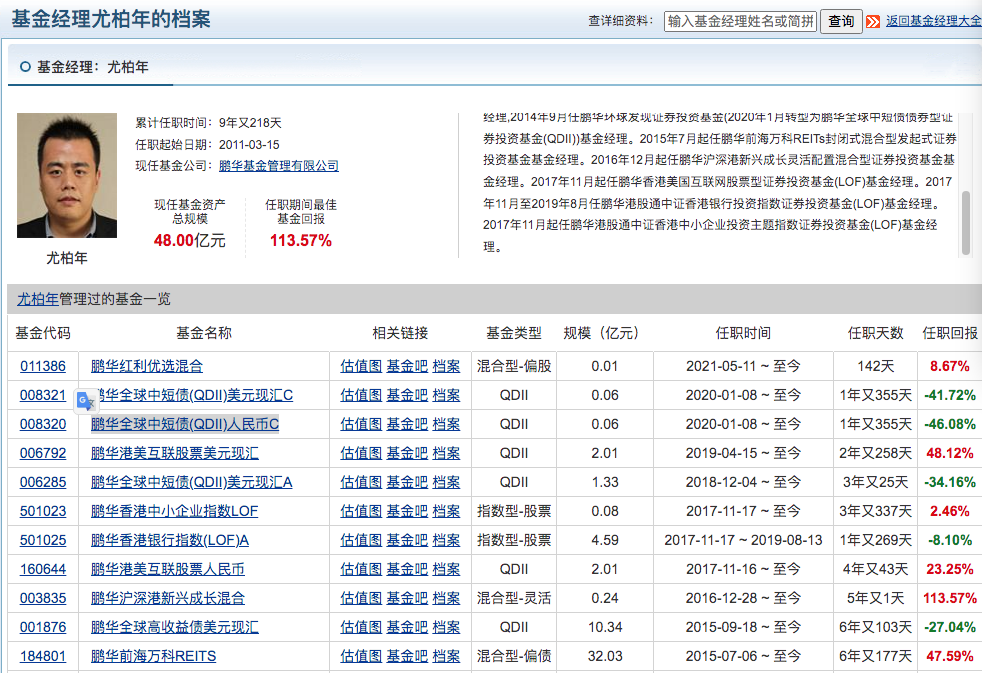Open fund code 006285
Image resolution: width=982 pixels, height=673 pixels.
click(x=43, y=483)
